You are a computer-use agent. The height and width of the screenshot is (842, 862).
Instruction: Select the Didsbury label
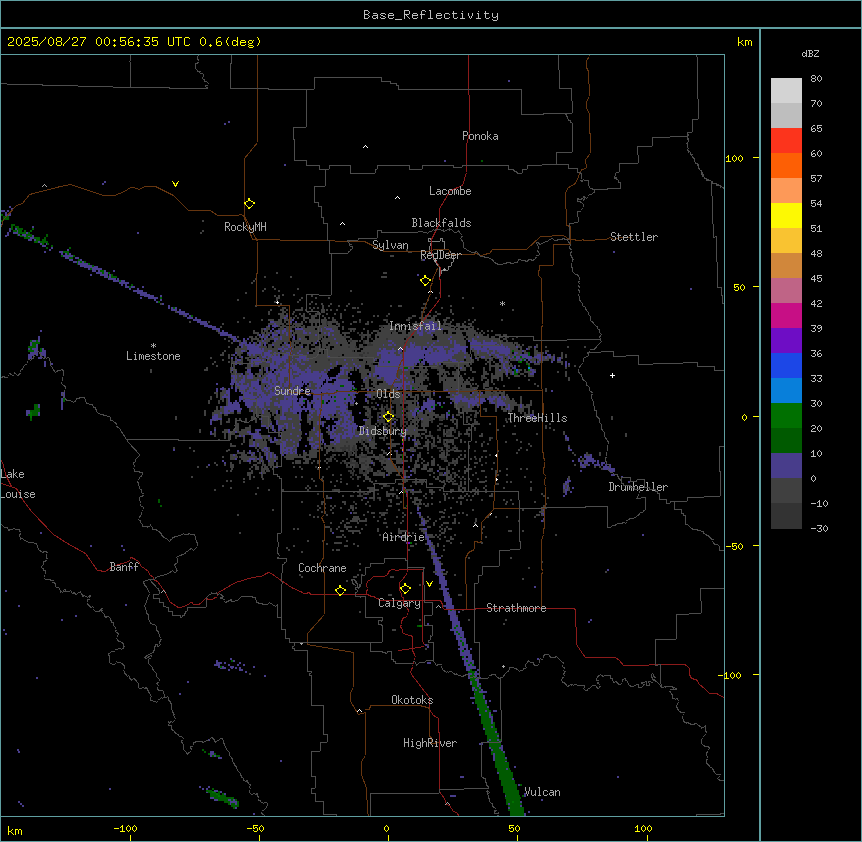click(383, 431)
